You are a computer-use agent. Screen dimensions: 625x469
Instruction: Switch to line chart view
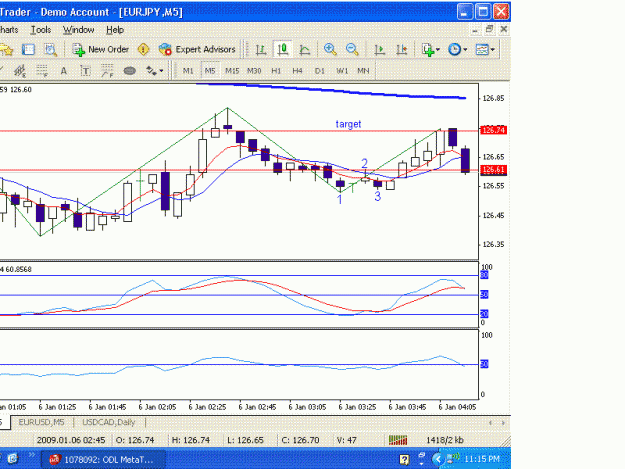click(x=305, y=49)
